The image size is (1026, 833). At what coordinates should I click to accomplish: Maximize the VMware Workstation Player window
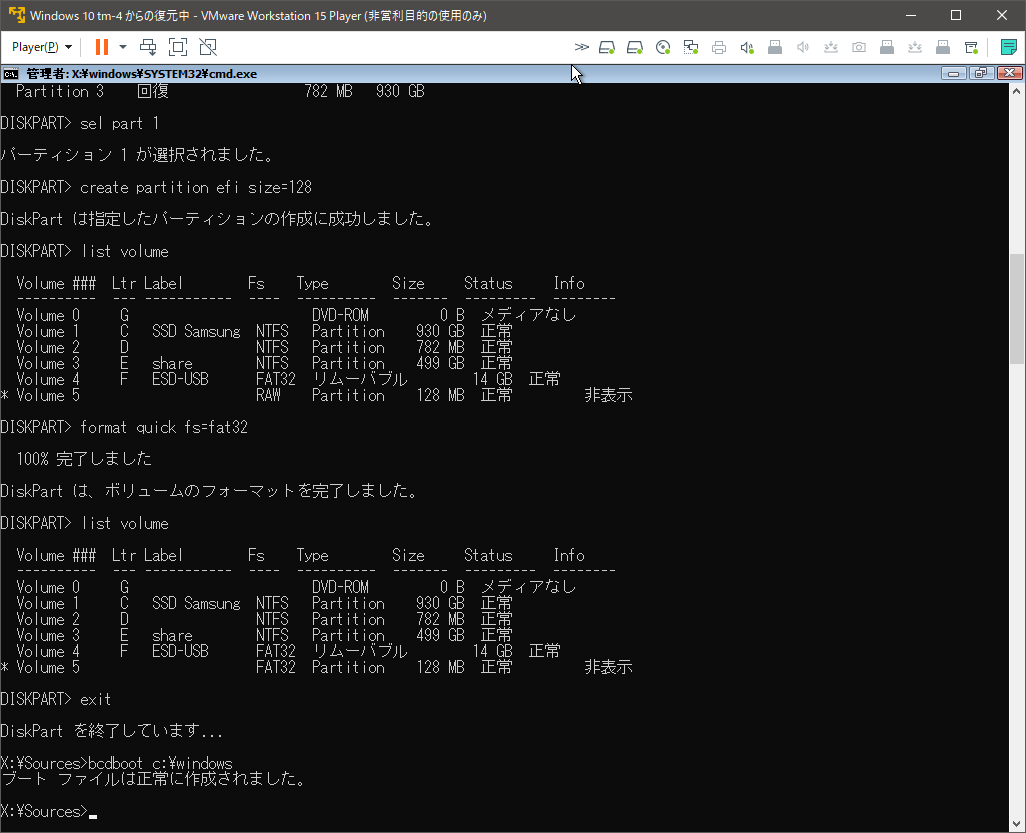(x=956, y=15)
